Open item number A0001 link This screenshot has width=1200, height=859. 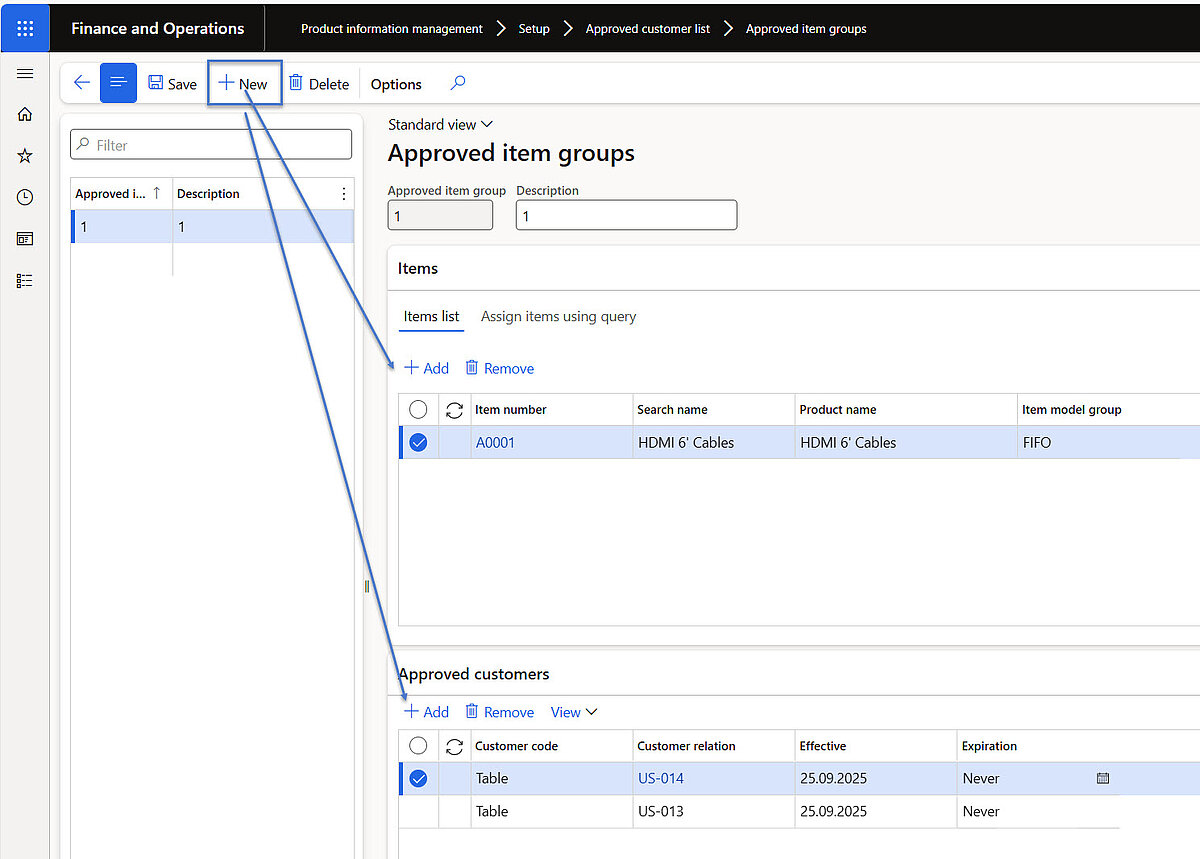point(495,442)
